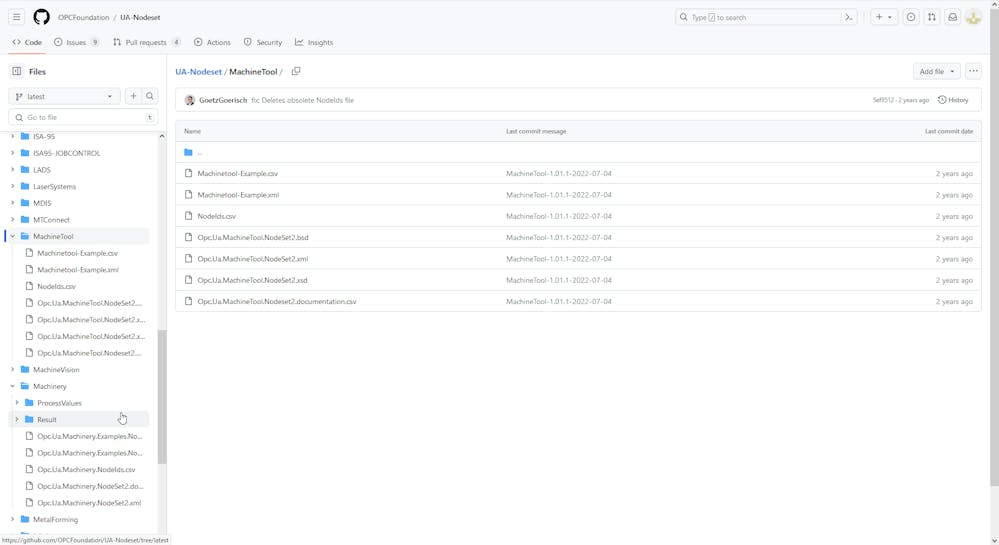The image size is (999, 545).
Task: Select Machinetool-Example.csv in sidebar tree
Action: tap(78, 253)
